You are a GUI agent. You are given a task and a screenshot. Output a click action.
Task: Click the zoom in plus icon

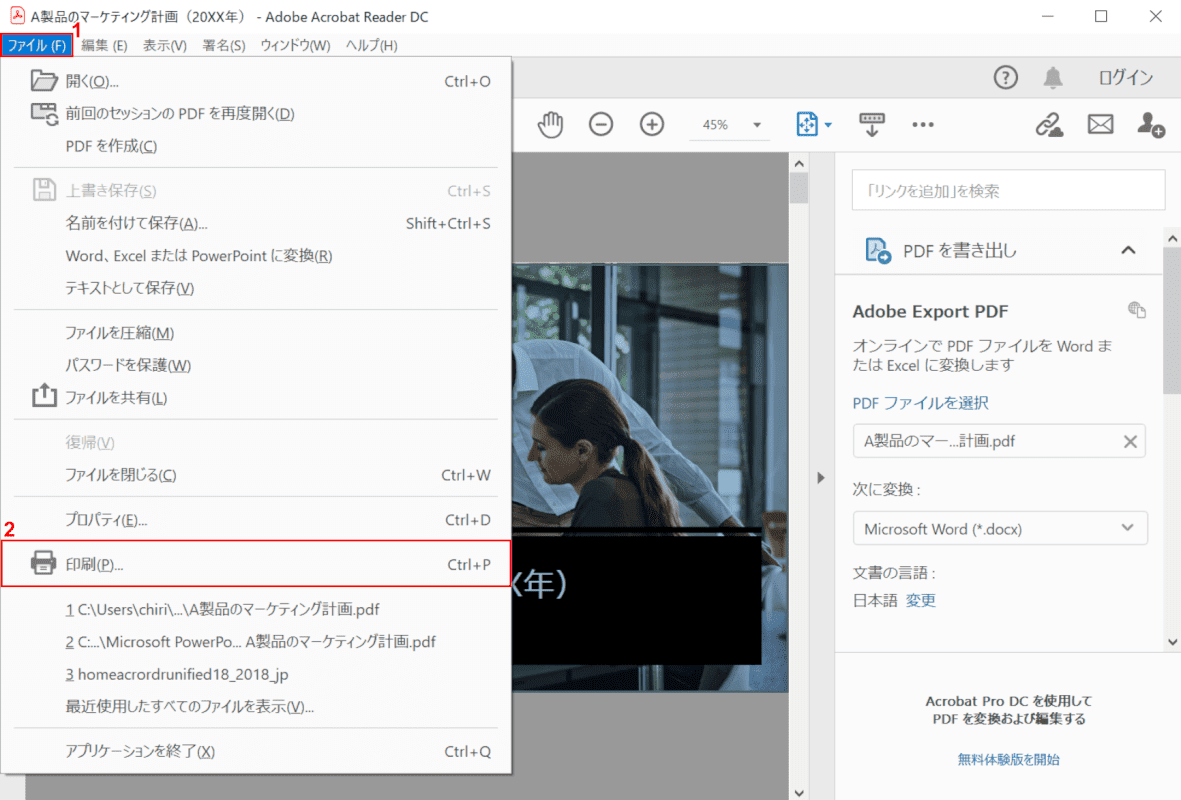[x=652, y=124]
